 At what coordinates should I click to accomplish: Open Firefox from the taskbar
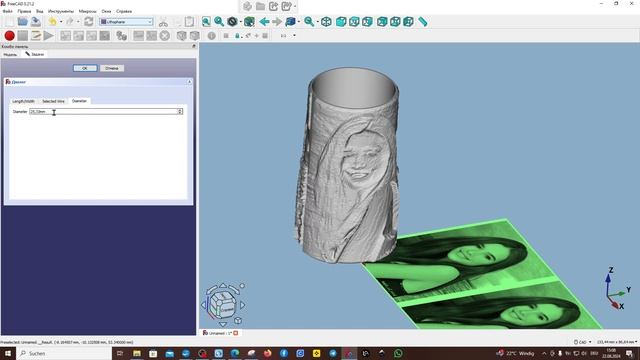(267, 353)
